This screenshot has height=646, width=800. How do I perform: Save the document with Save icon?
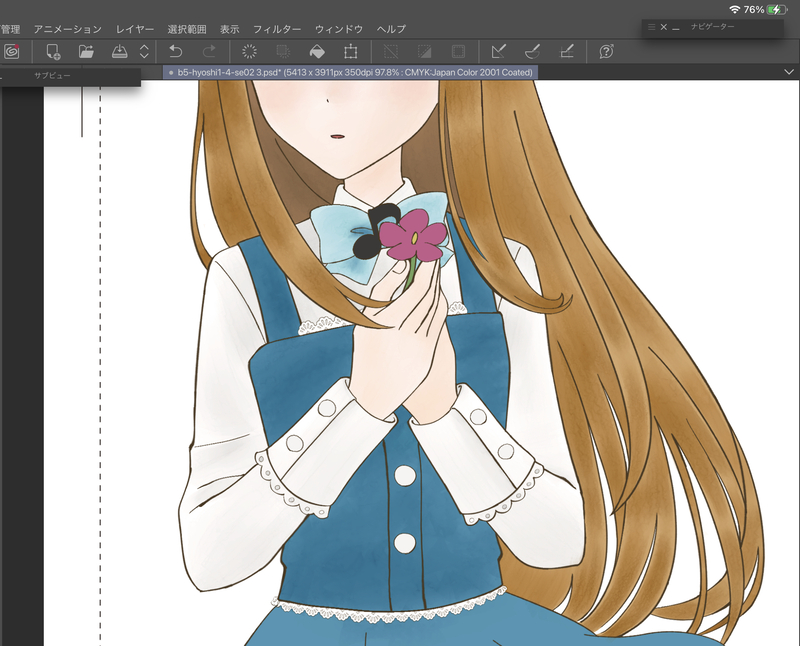tap(119, 51)
